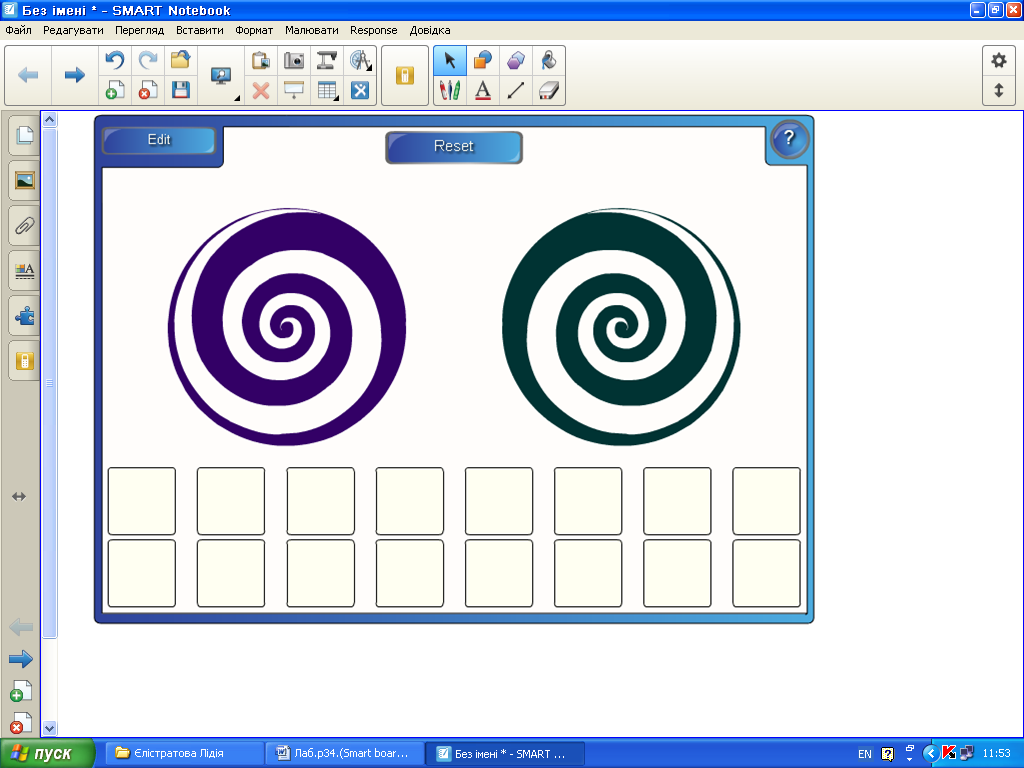Select the first empty tile in top row
The height and width of the screenshot is (768, 1024).
(x=142, y=501)
